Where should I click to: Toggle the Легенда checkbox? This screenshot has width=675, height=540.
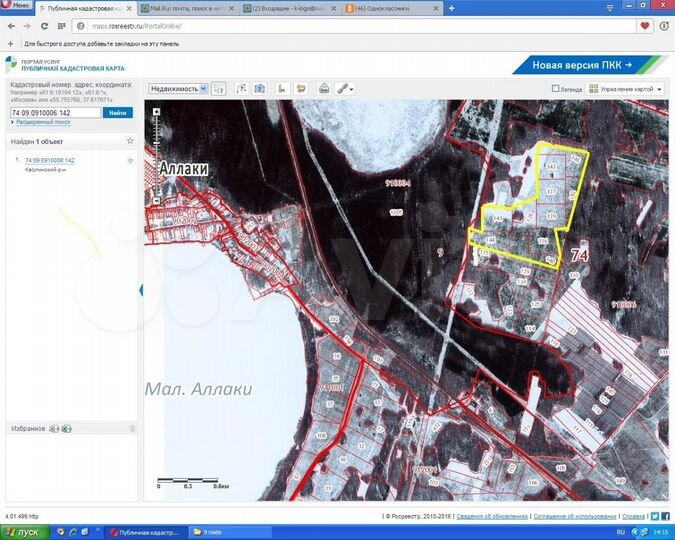(x=556, y=89)
